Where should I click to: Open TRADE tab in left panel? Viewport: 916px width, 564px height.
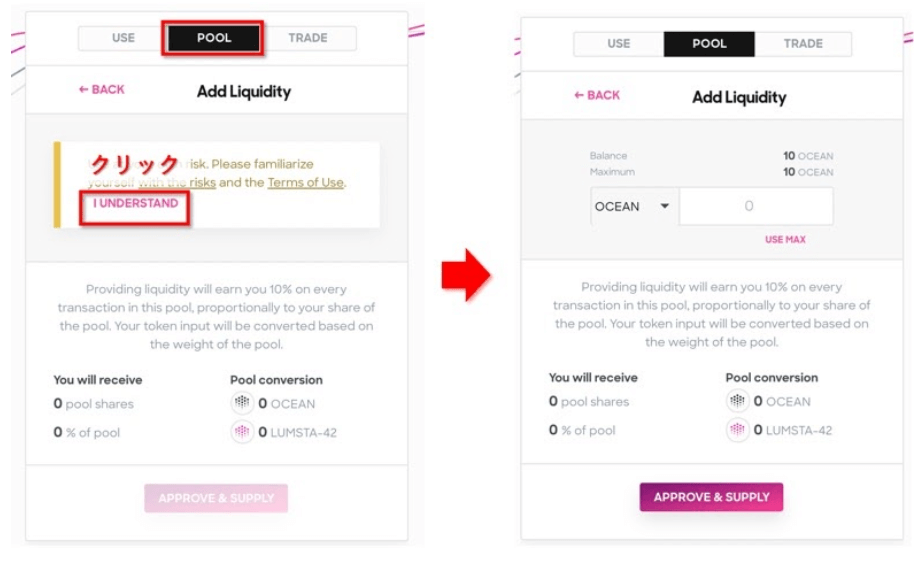[308, 38]
